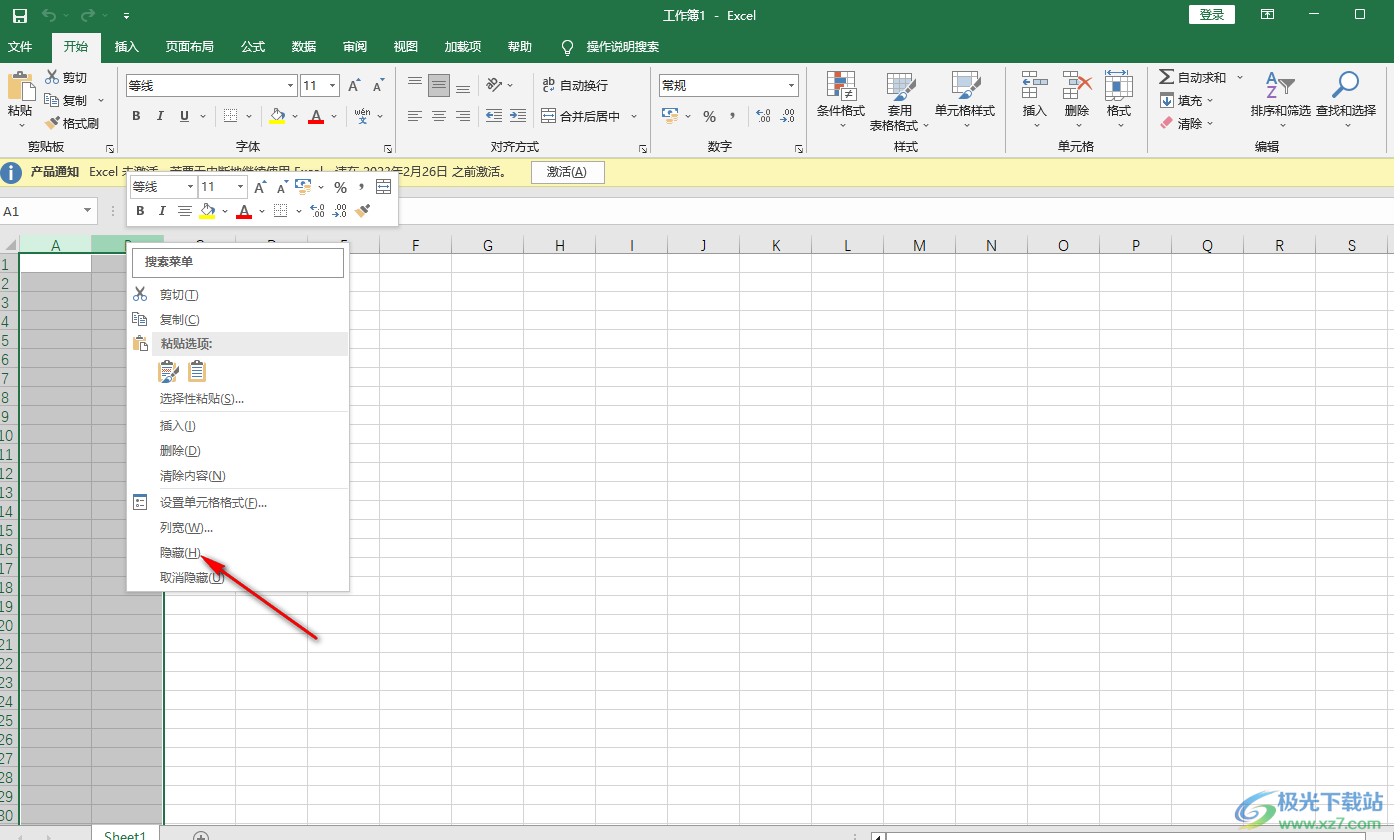This screenshot has height=840, width=1394.
Task: Open the font group dialog launcher
Action: pos(387,148)
